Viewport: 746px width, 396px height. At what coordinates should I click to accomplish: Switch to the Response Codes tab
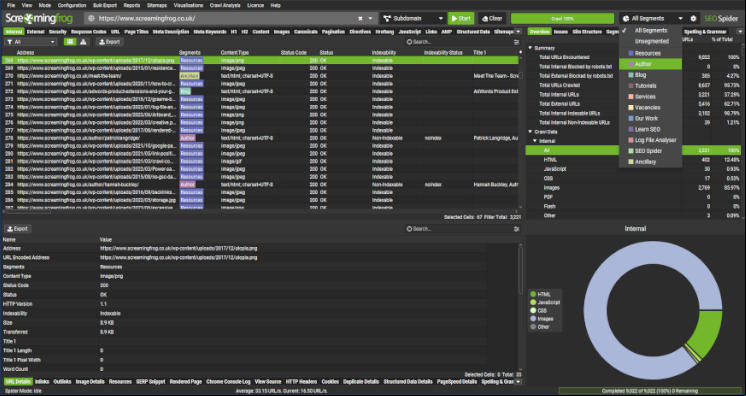[x=89, y=32]
